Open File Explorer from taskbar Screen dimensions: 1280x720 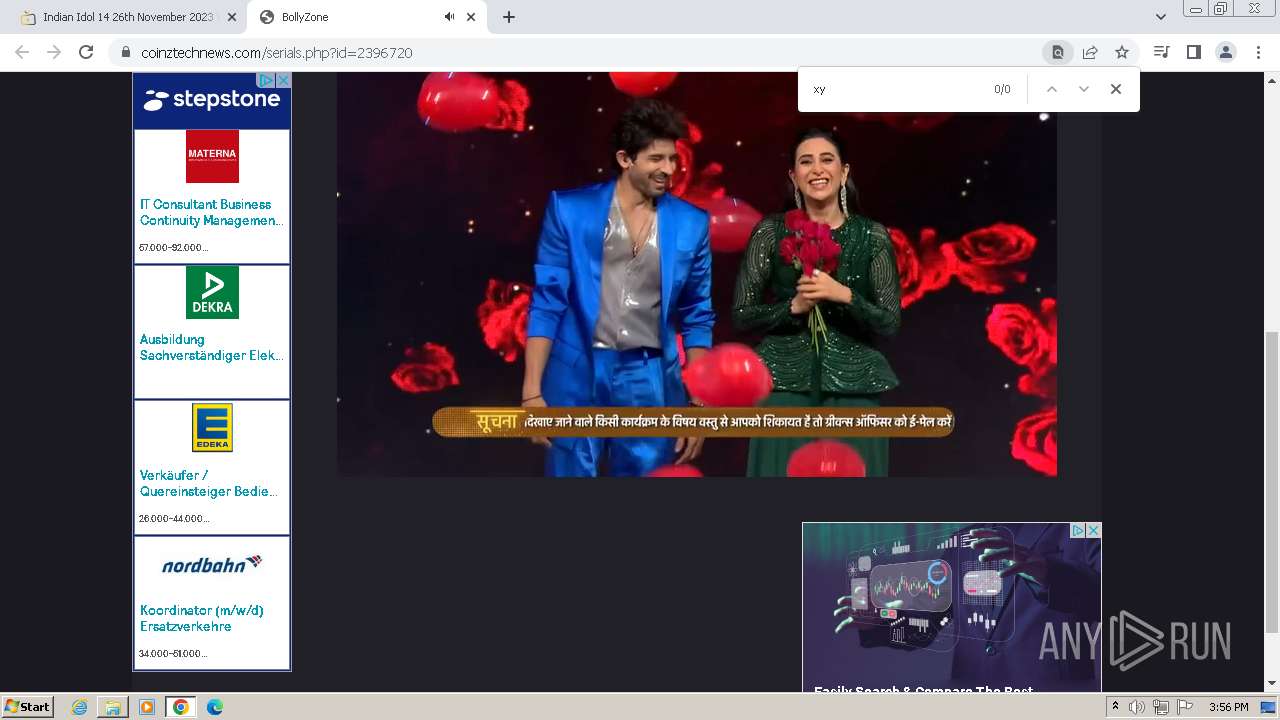(113, 707)
